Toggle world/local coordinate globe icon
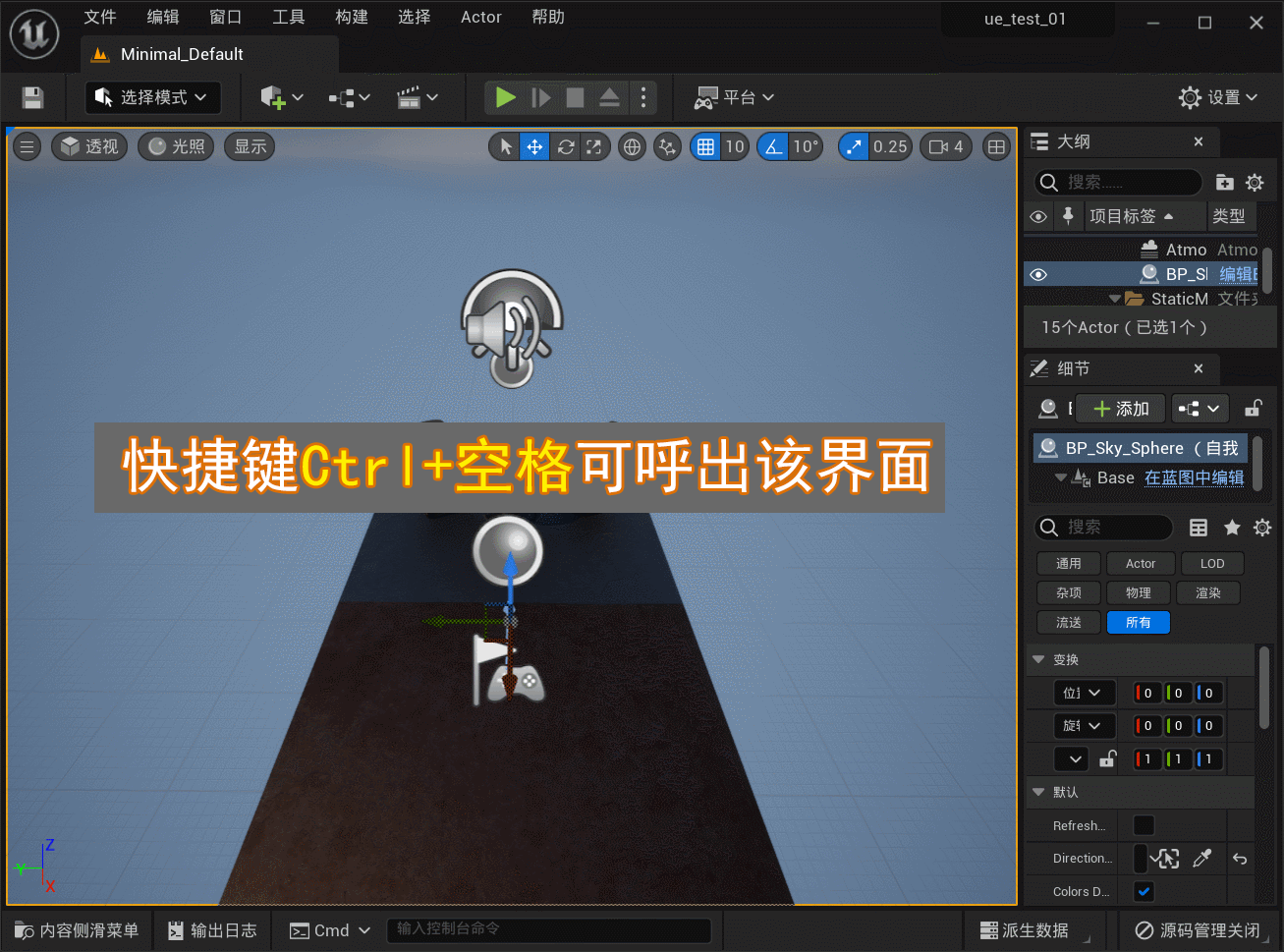The width and height of the screenshot is (1284, 952). [632, 147]
